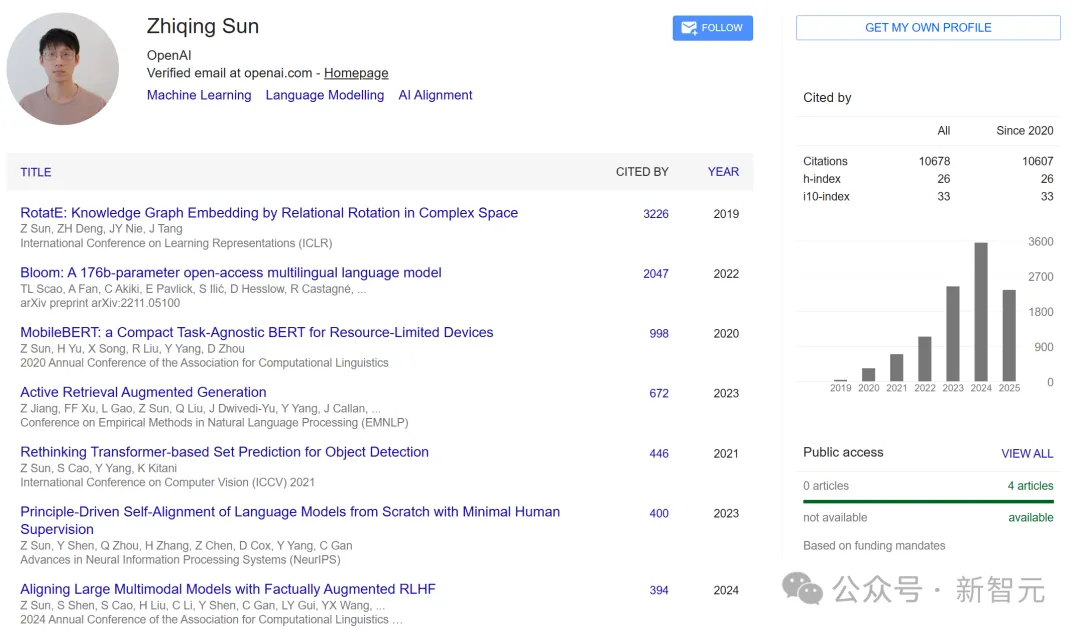Image resolution: width=1080 pixels, height=633 pixels.
Task: Open Active Retrieval Augmented Generation paper
Action: pos(143,393)
